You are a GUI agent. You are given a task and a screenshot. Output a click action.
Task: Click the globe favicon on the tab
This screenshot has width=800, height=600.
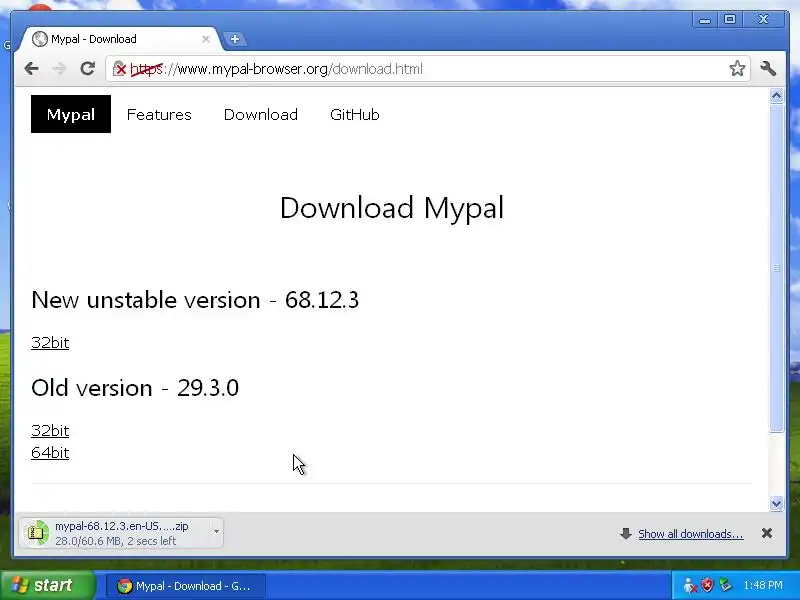click(x=39, y=39)
